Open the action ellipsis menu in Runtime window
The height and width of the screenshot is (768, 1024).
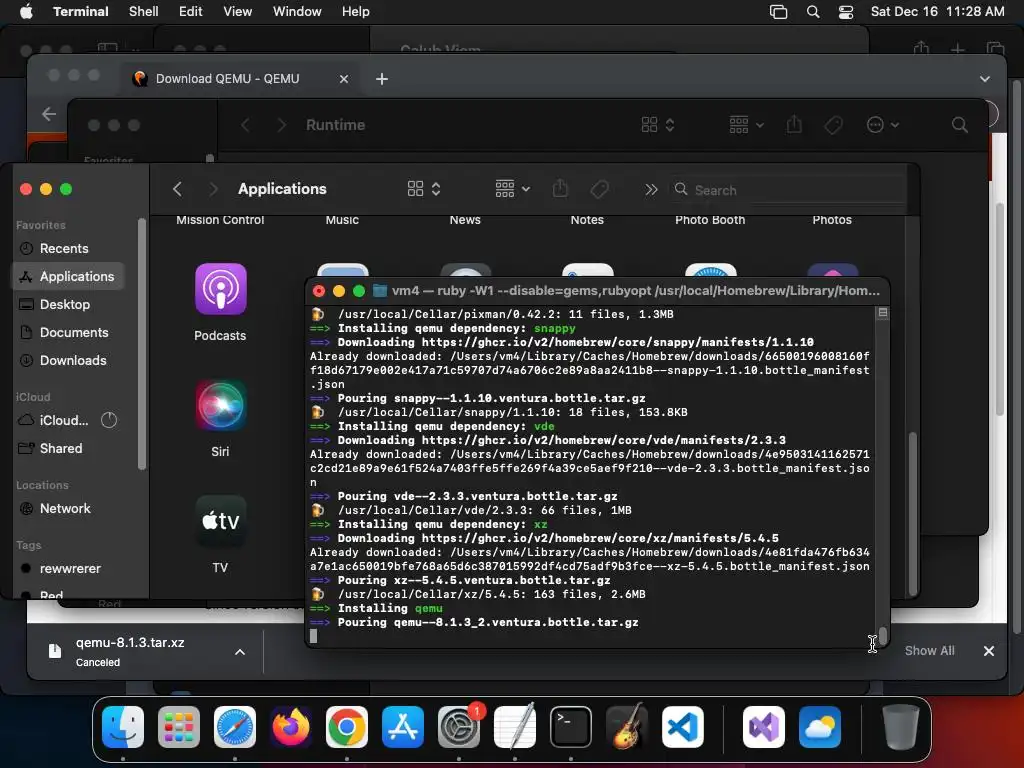coord(882,125)
